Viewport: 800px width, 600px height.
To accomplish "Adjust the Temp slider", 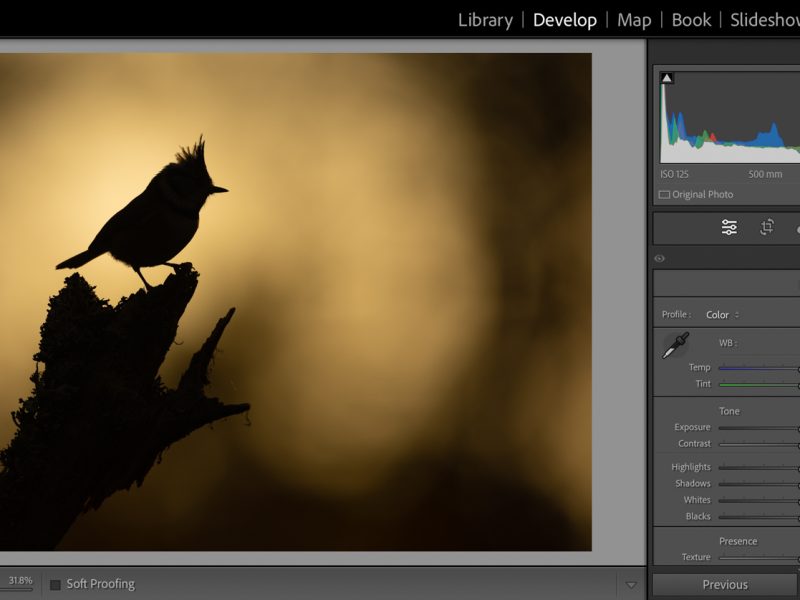I will pyautogui.click(x=758, y=368).
